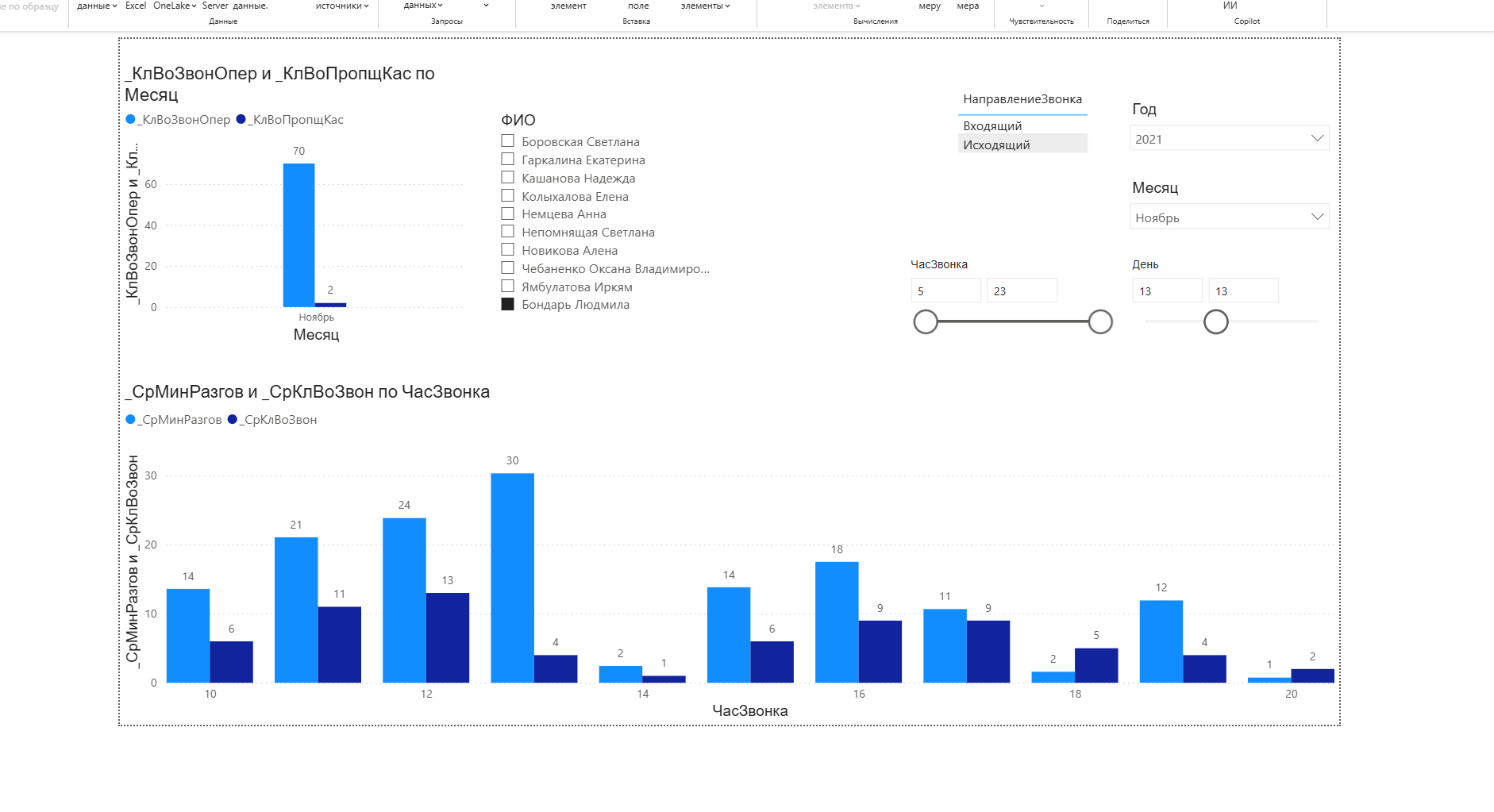Open the OneLake dropdown in the ribbon

coord(175,6)
